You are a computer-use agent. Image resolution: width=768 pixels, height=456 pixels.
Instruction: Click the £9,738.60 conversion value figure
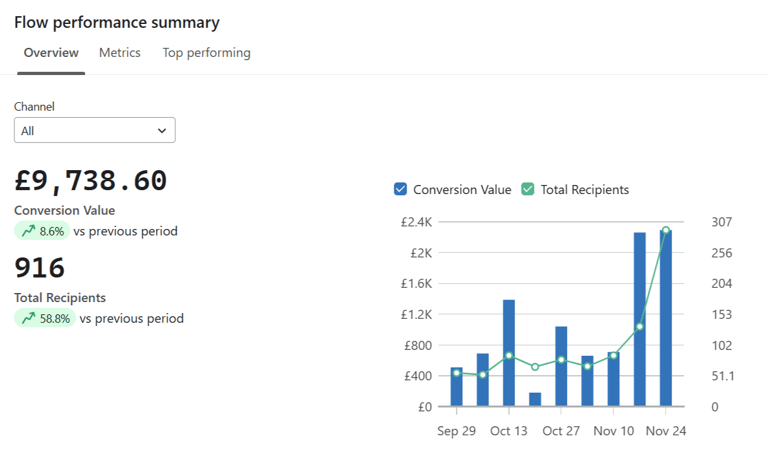coord(91,181)
